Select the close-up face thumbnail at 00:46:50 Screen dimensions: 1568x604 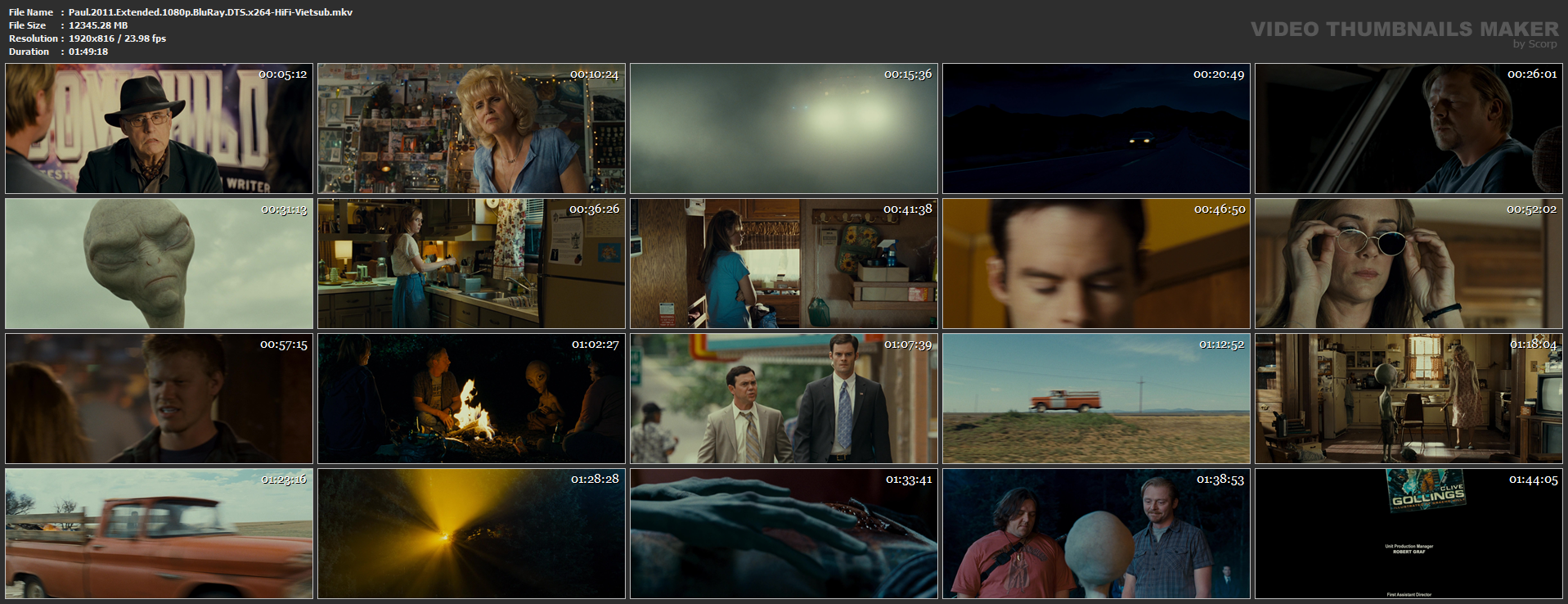pyautogui.click(x=1096, y=264)
